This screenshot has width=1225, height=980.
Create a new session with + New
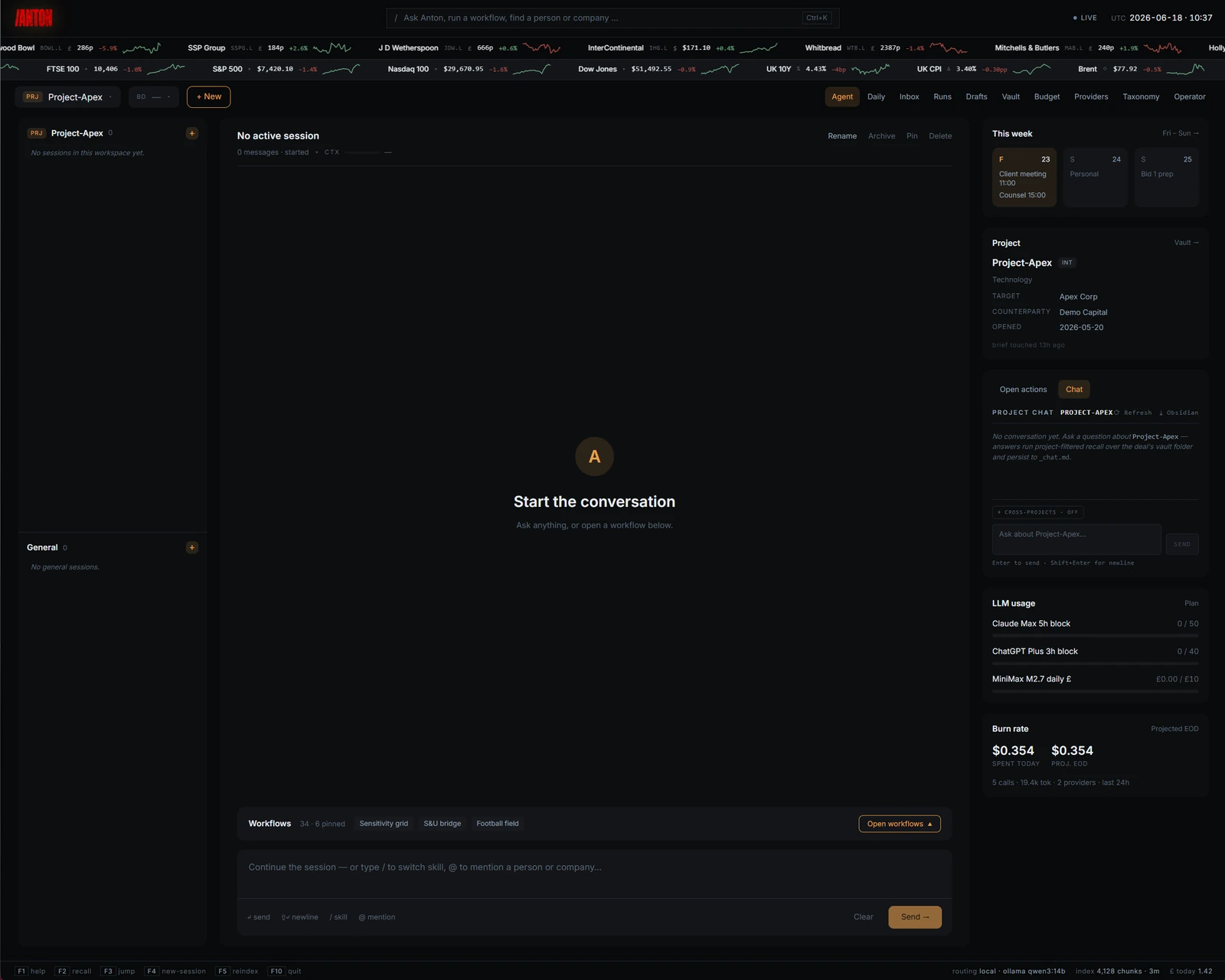pos(208,96)
